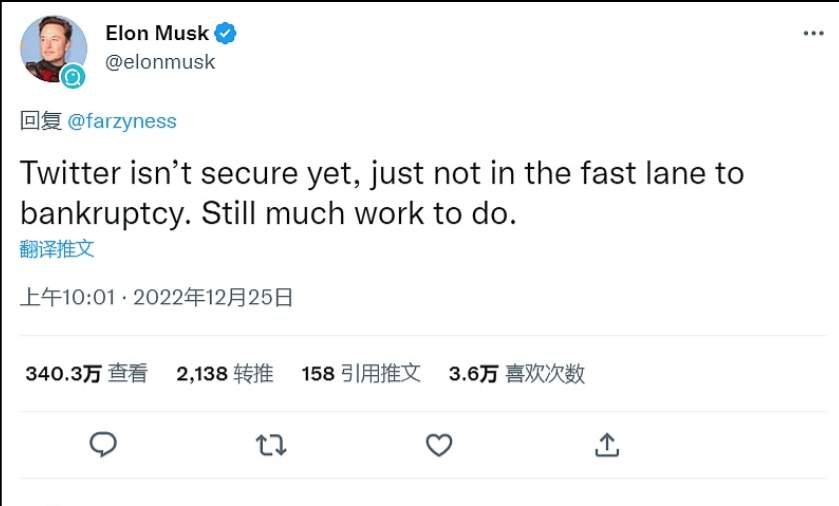Click 翻译推文 to translate the tweet
Image resolution: width=839 pixels, height=506 pixels.
[x=57, y=249]
